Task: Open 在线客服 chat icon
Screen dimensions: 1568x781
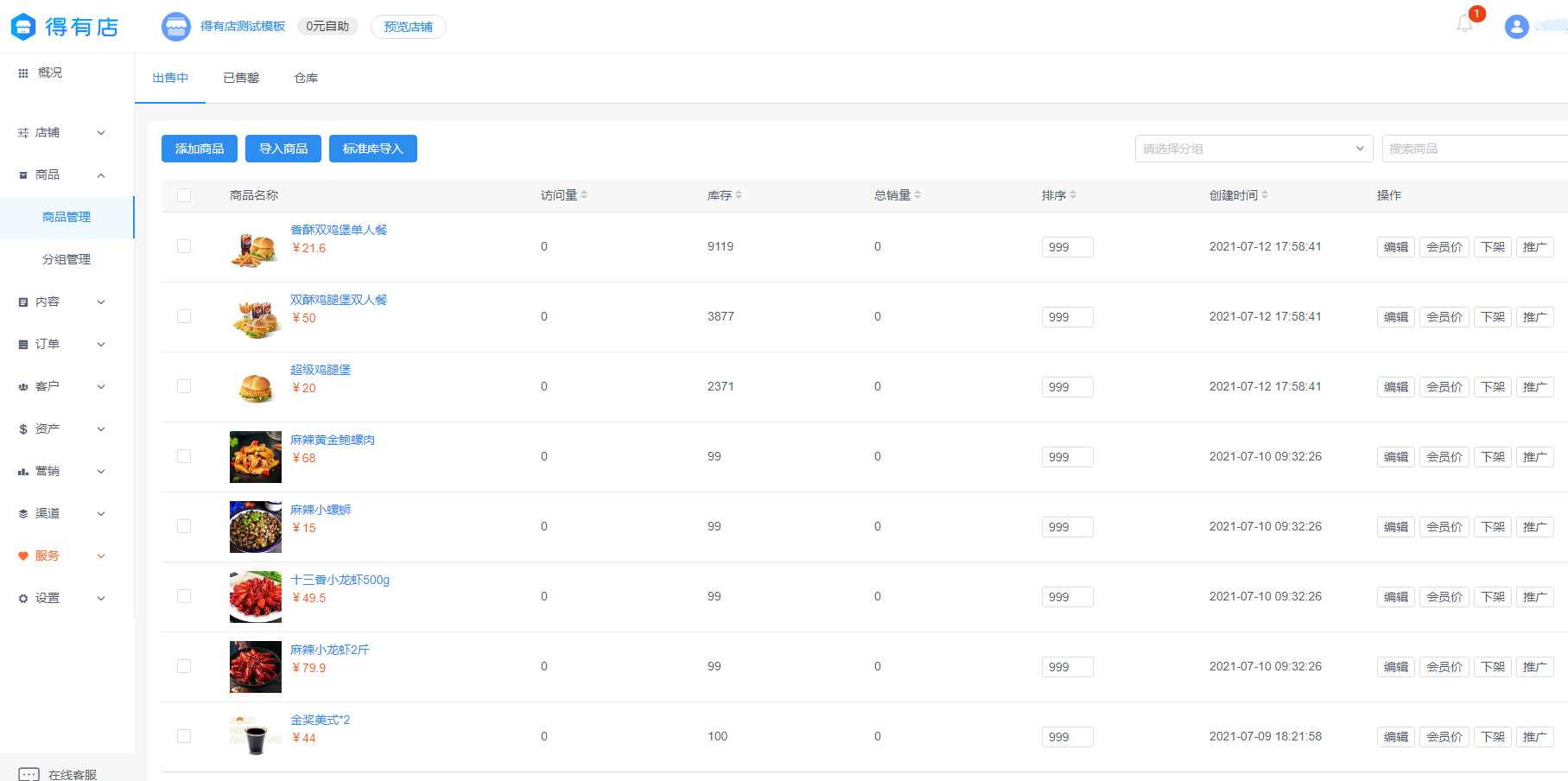Action: [x=29, y=774]
